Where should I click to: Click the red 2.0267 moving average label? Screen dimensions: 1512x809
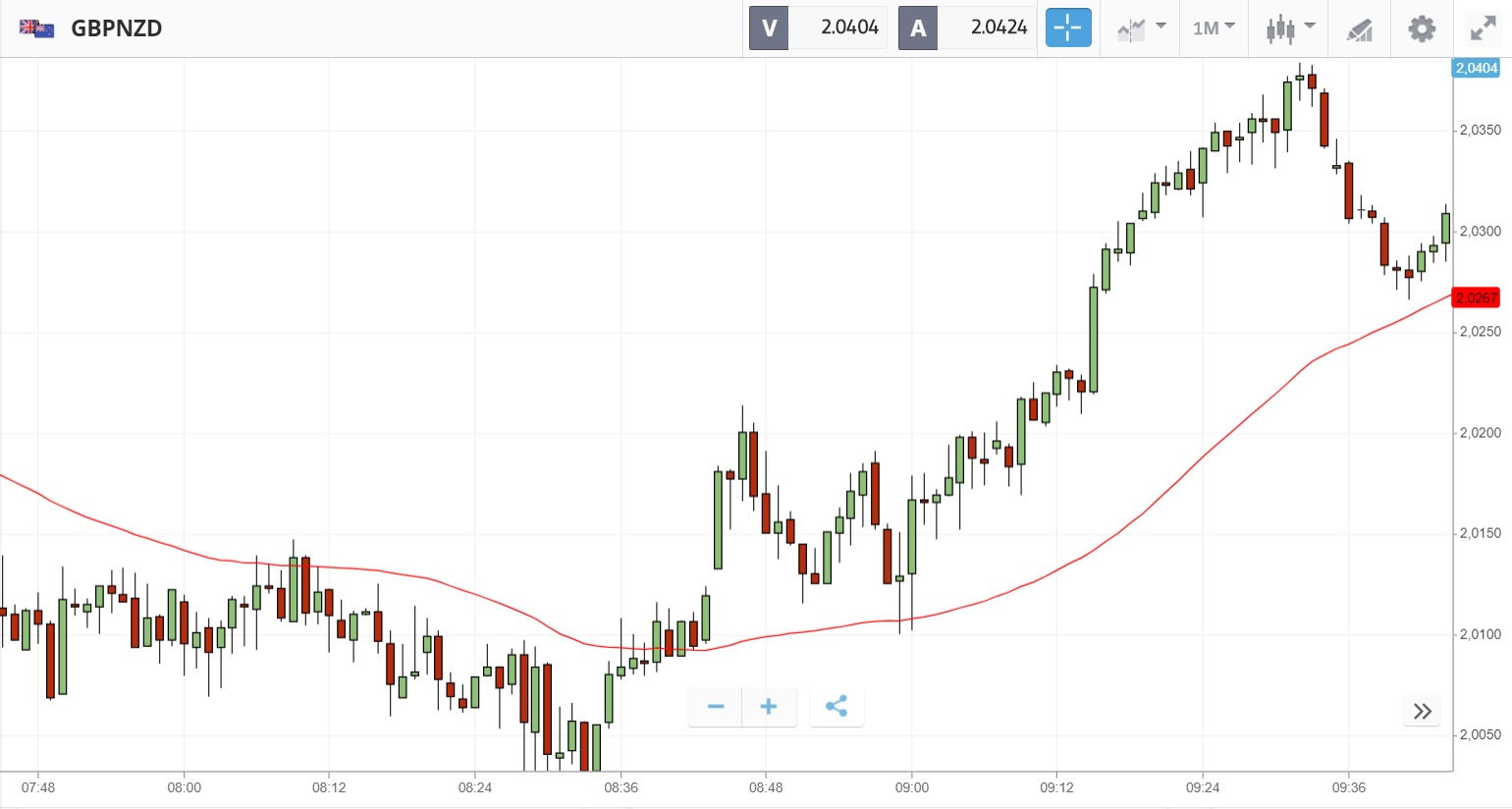[x=1476, y=297]
